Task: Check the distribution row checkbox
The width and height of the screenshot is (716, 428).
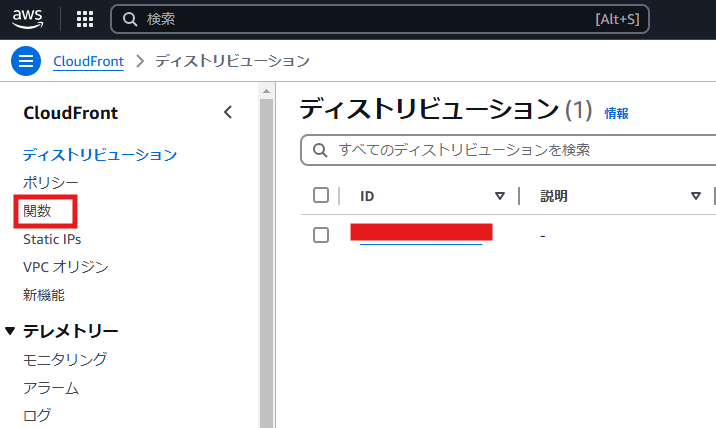Action: pos(321,235)
